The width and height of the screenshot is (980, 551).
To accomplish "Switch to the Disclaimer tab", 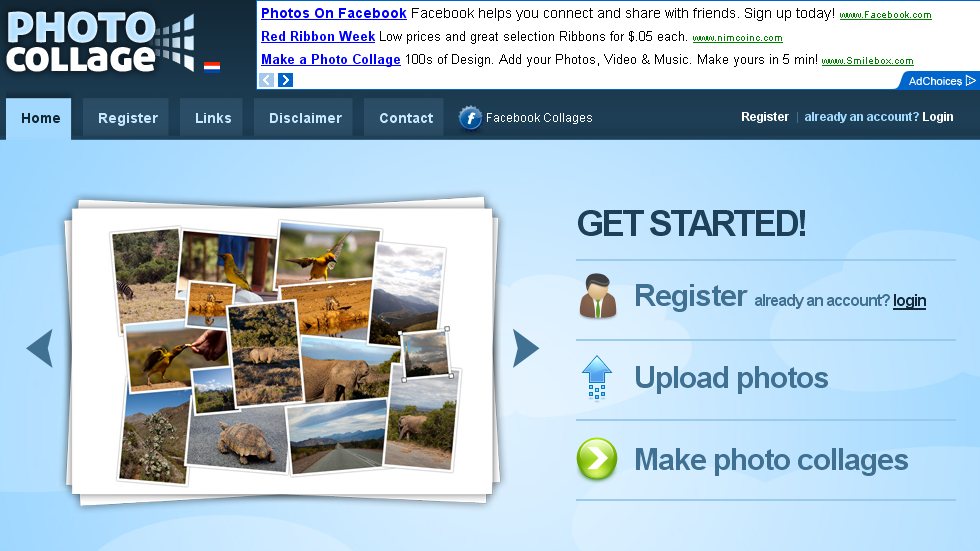I will [x=304, y=118].
